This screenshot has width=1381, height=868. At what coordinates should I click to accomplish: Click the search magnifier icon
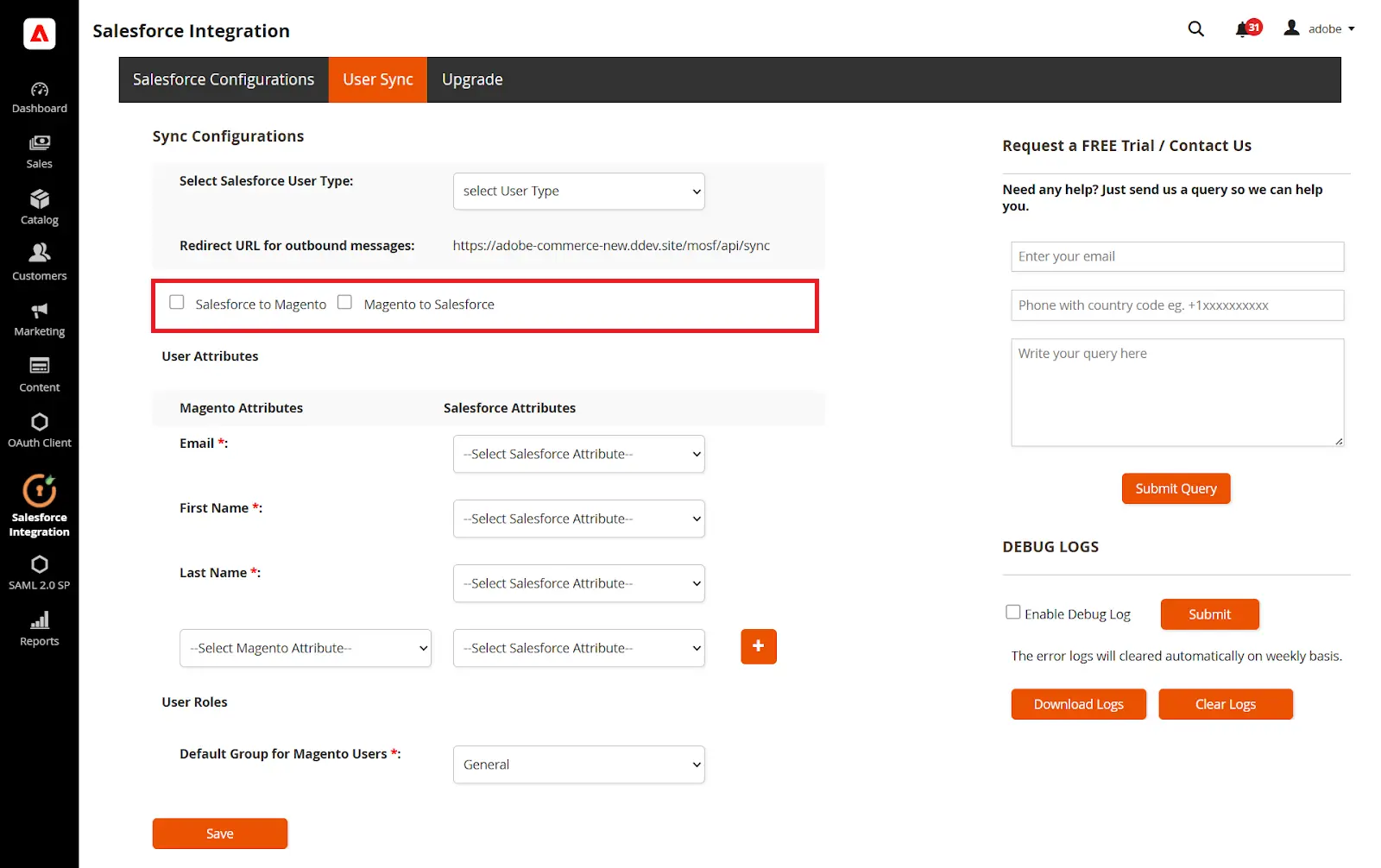(1195, 28)
